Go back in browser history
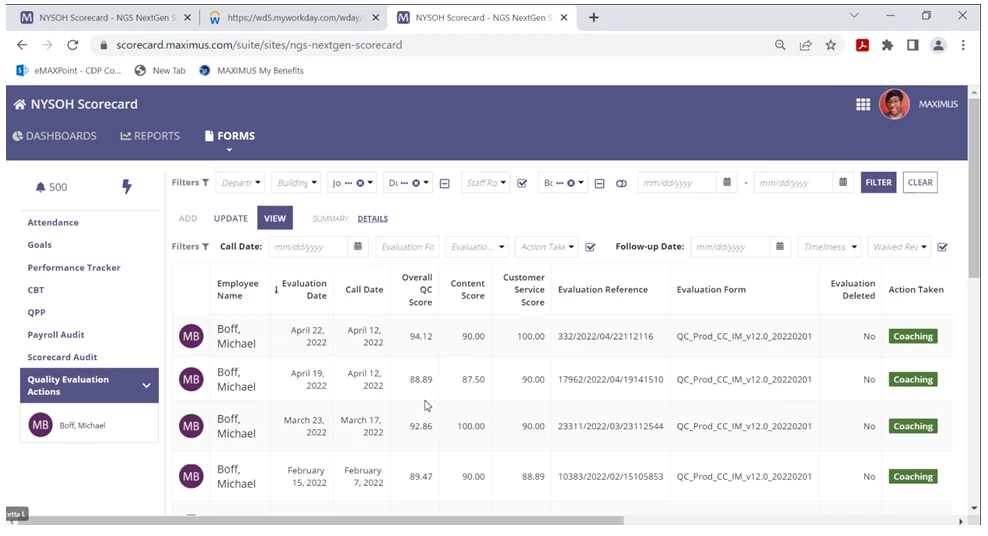This screenshot has height=536, width=988. pyautogui.click(x=22, y=45)
